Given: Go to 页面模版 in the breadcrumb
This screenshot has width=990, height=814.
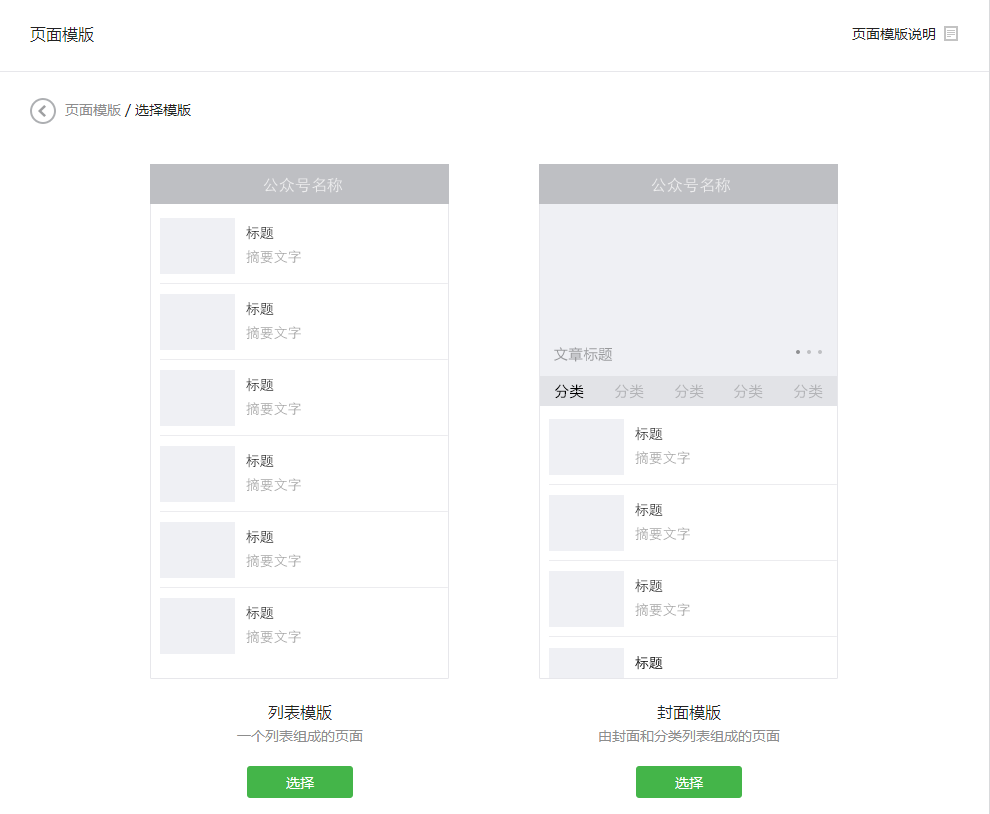Looking at the screenshot, I should tap(93, 111).
